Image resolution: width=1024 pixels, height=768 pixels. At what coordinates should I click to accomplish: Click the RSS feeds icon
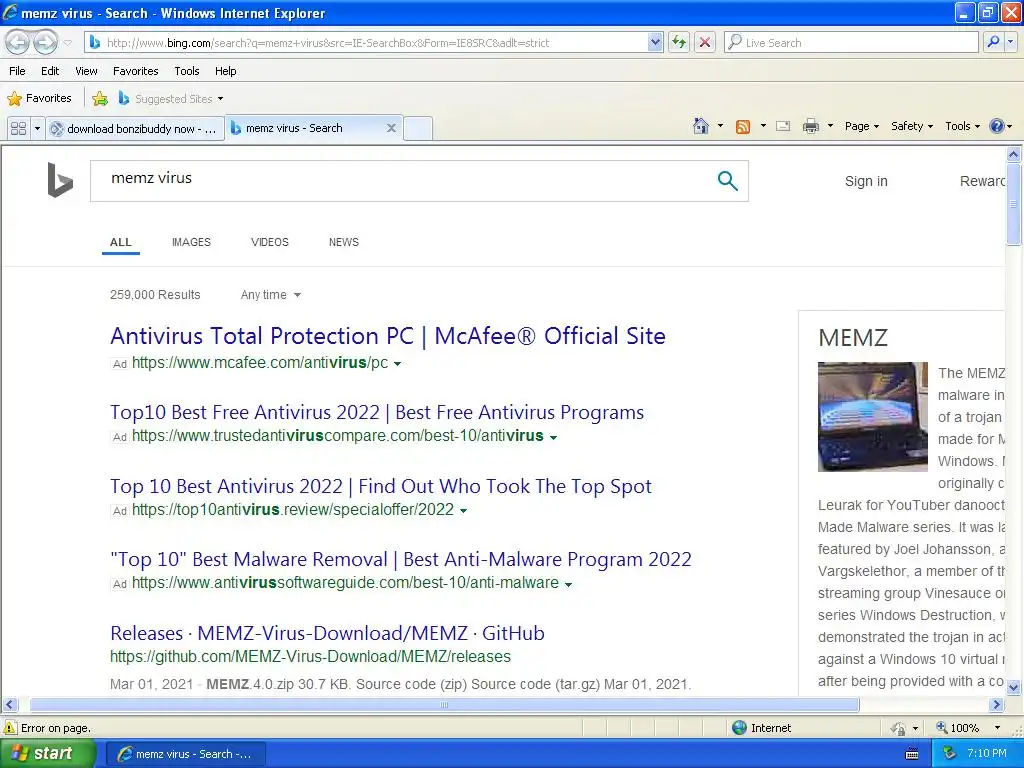[x=743, y=127]
